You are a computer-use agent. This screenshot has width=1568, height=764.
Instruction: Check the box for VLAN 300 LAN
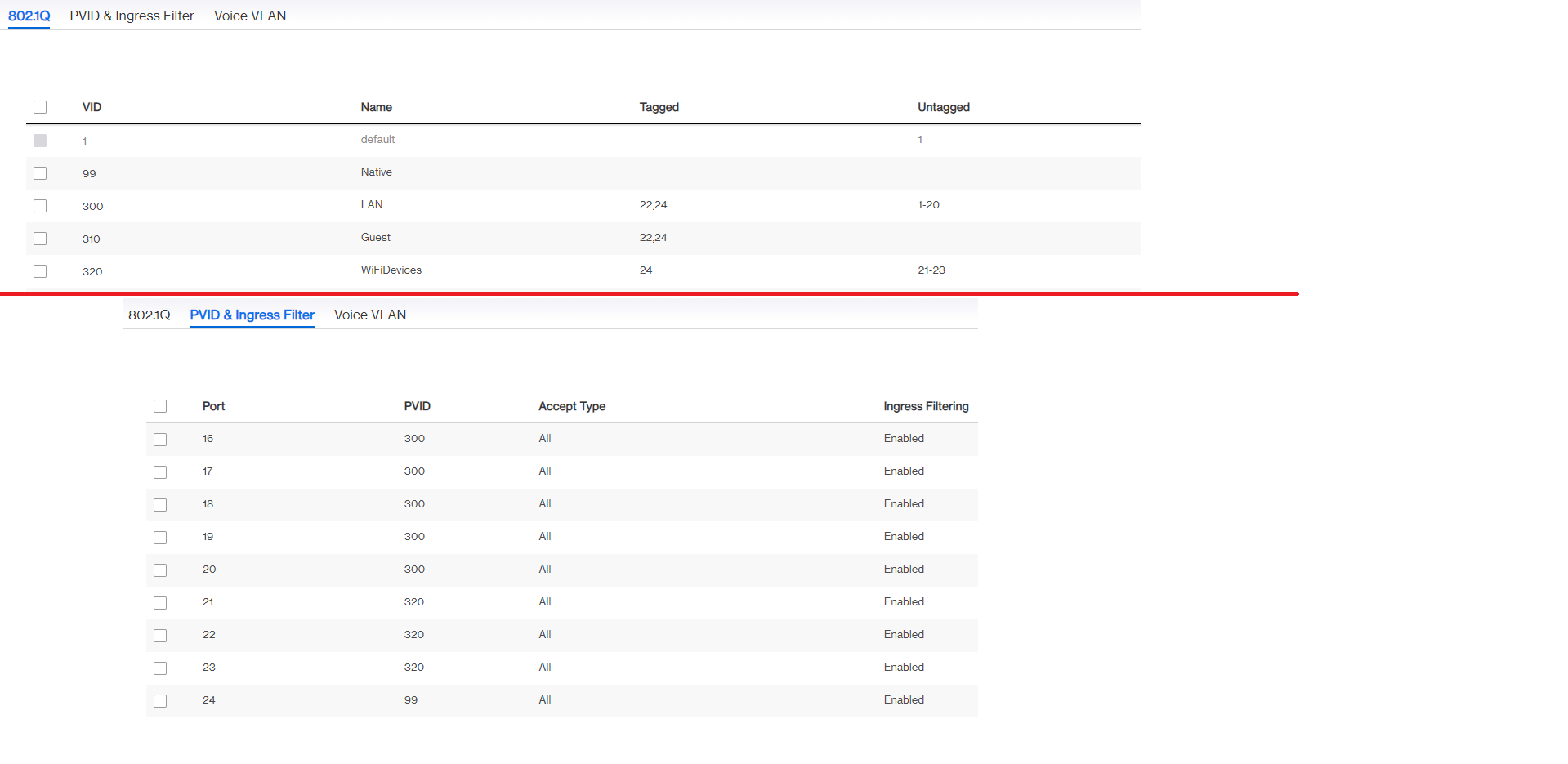40,206
